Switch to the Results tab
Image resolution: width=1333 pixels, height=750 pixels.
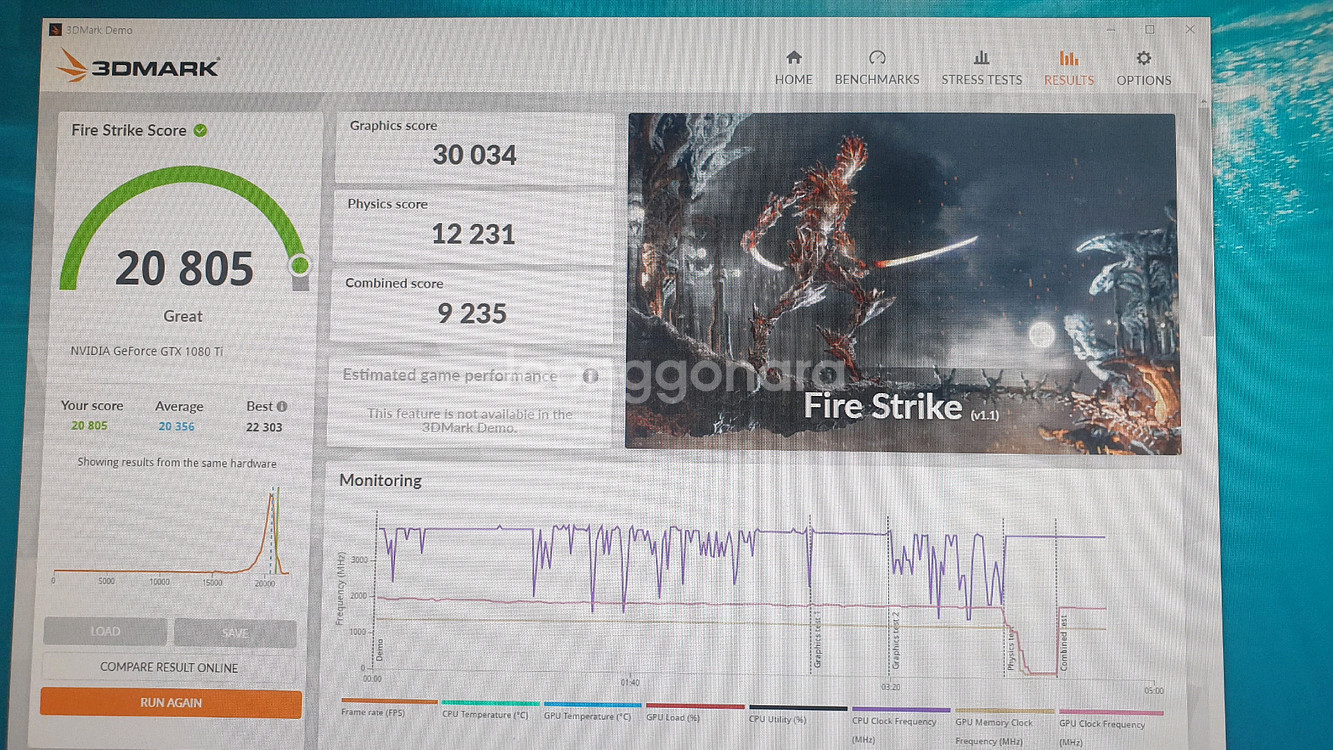(1069, 67)
